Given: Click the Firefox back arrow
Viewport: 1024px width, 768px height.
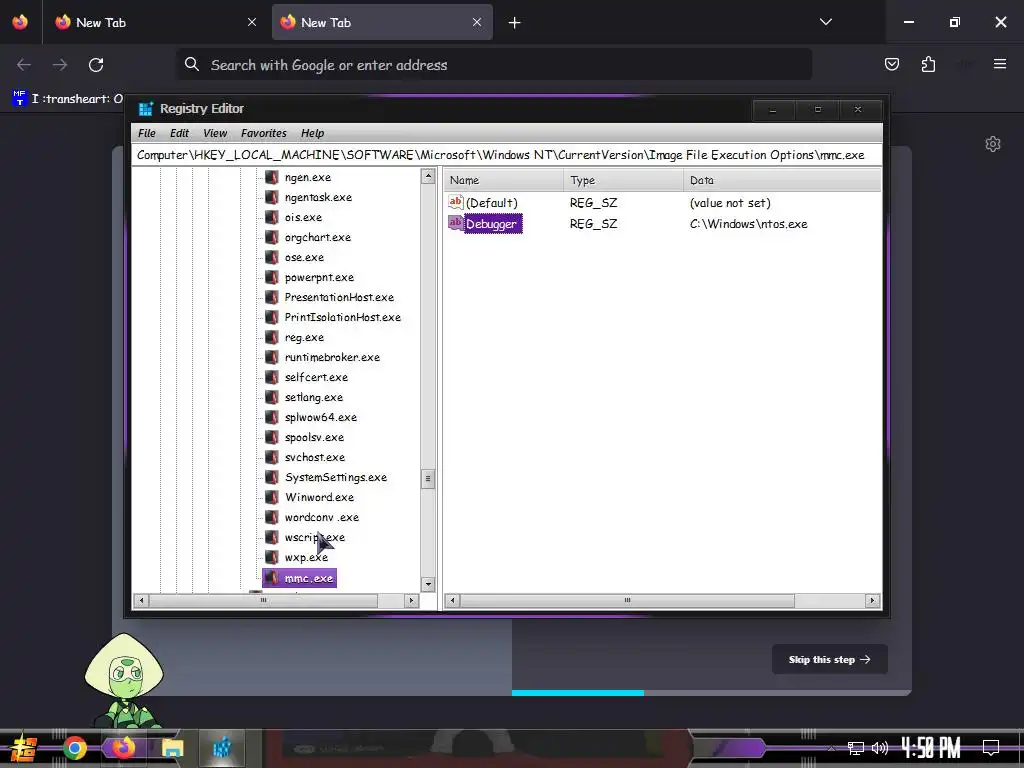Looking at the screenshot, I should point(24,65).
